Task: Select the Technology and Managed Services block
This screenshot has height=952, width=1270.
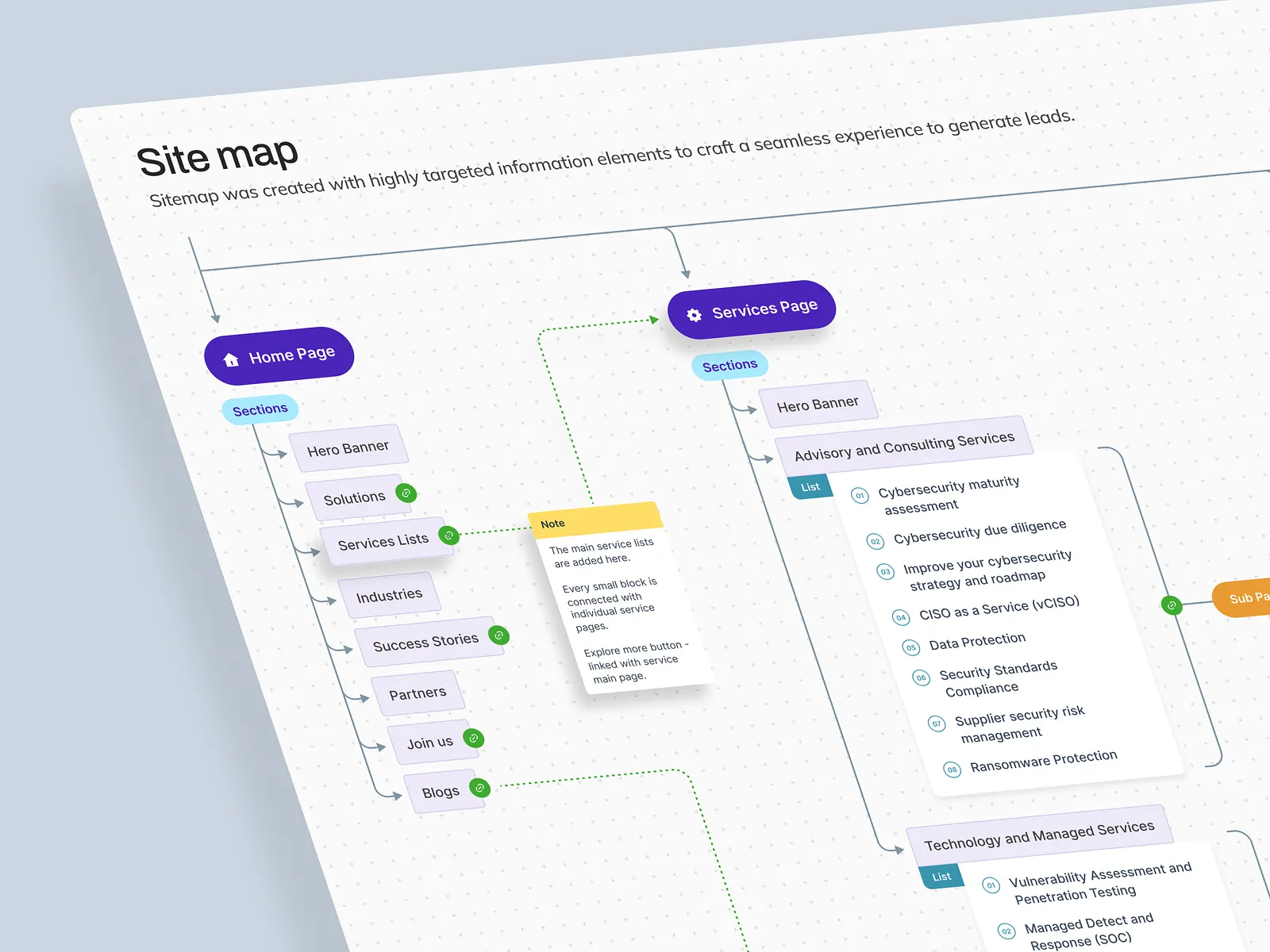Action: coord(1040,835)
